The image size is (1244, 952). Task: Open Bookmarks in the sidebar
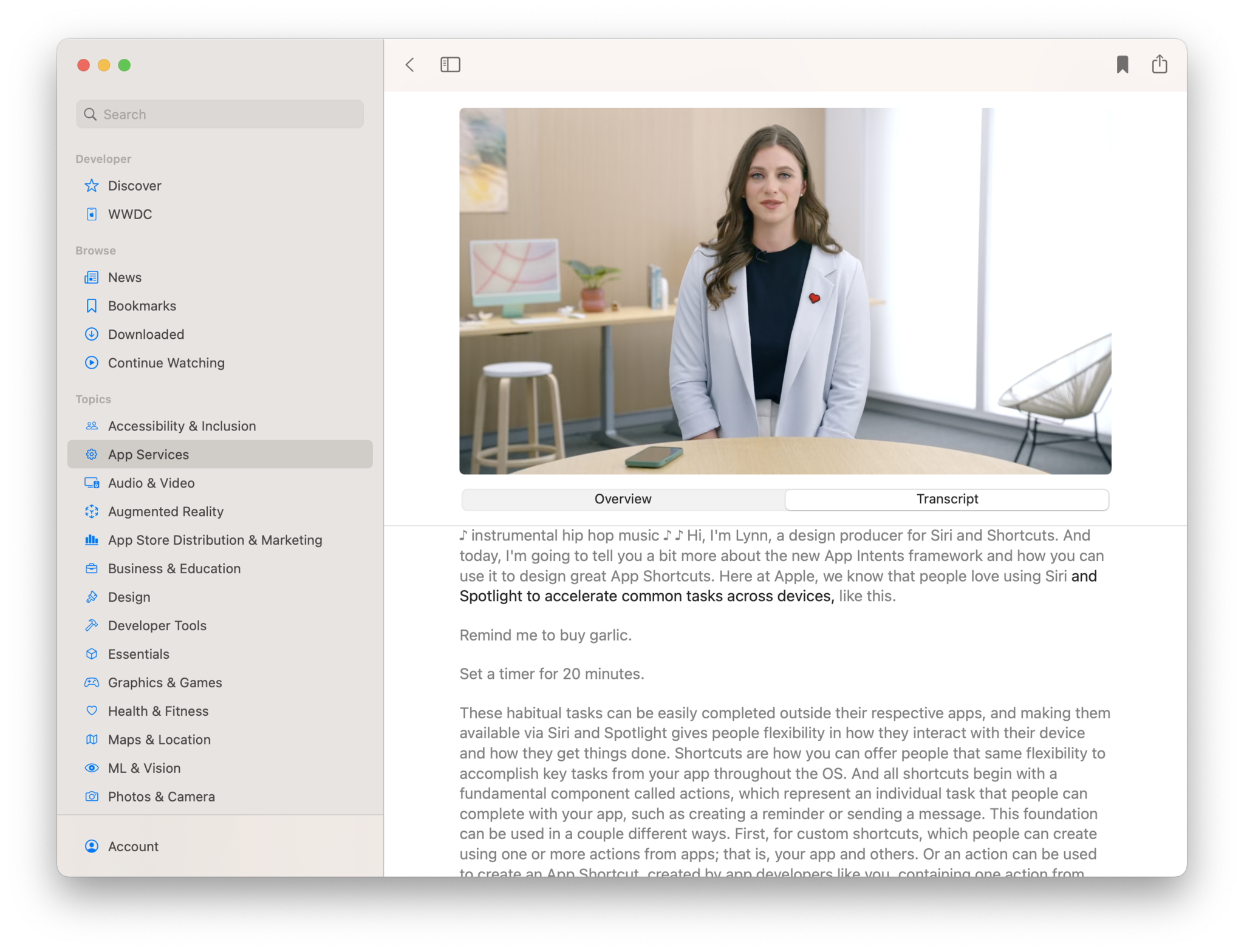pos(142,306)
